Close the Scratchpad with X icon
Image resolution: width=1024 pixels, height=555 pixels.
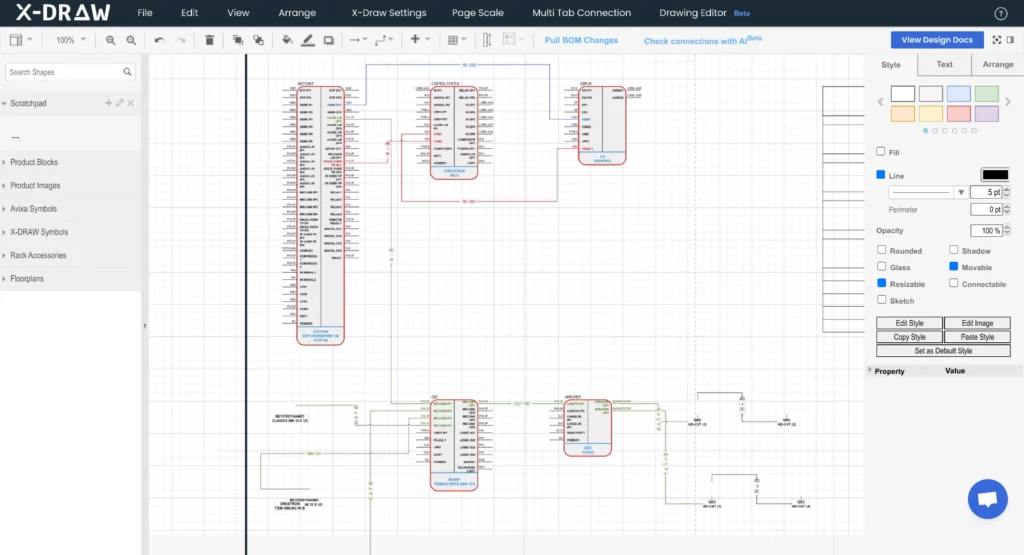131,103
